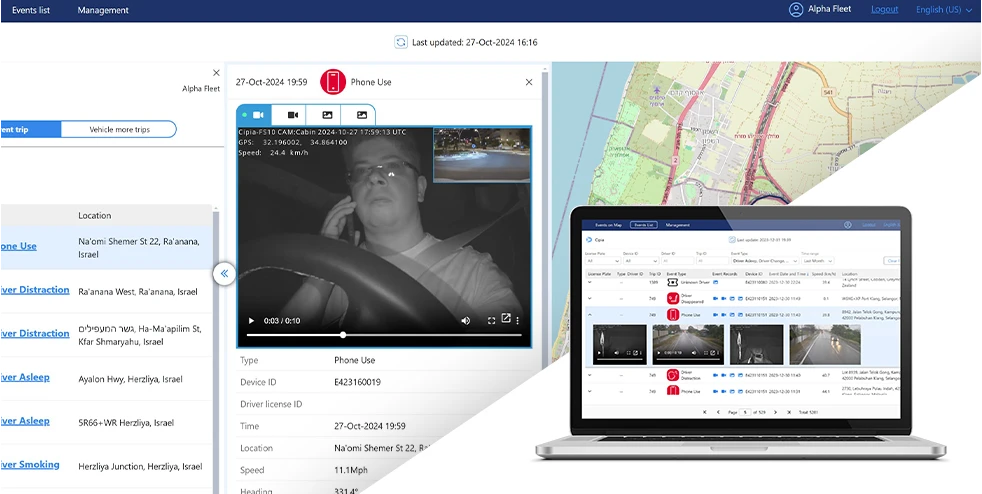This screenshot has height=494, width=982.
Task: Collapse the panel using the double-chevron button
Action: (x=224, y=273)
